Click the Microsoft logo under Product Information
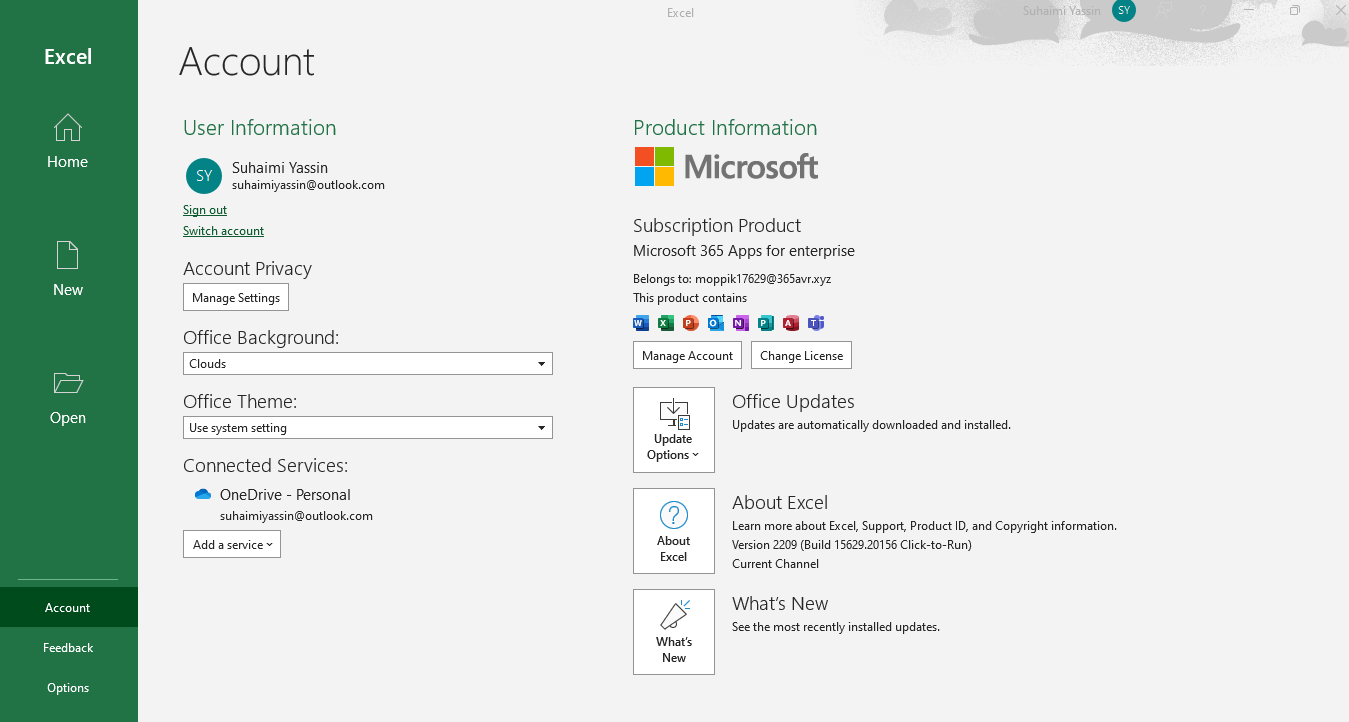This screenshot has width=1349, height=722. tap(727, 166)
